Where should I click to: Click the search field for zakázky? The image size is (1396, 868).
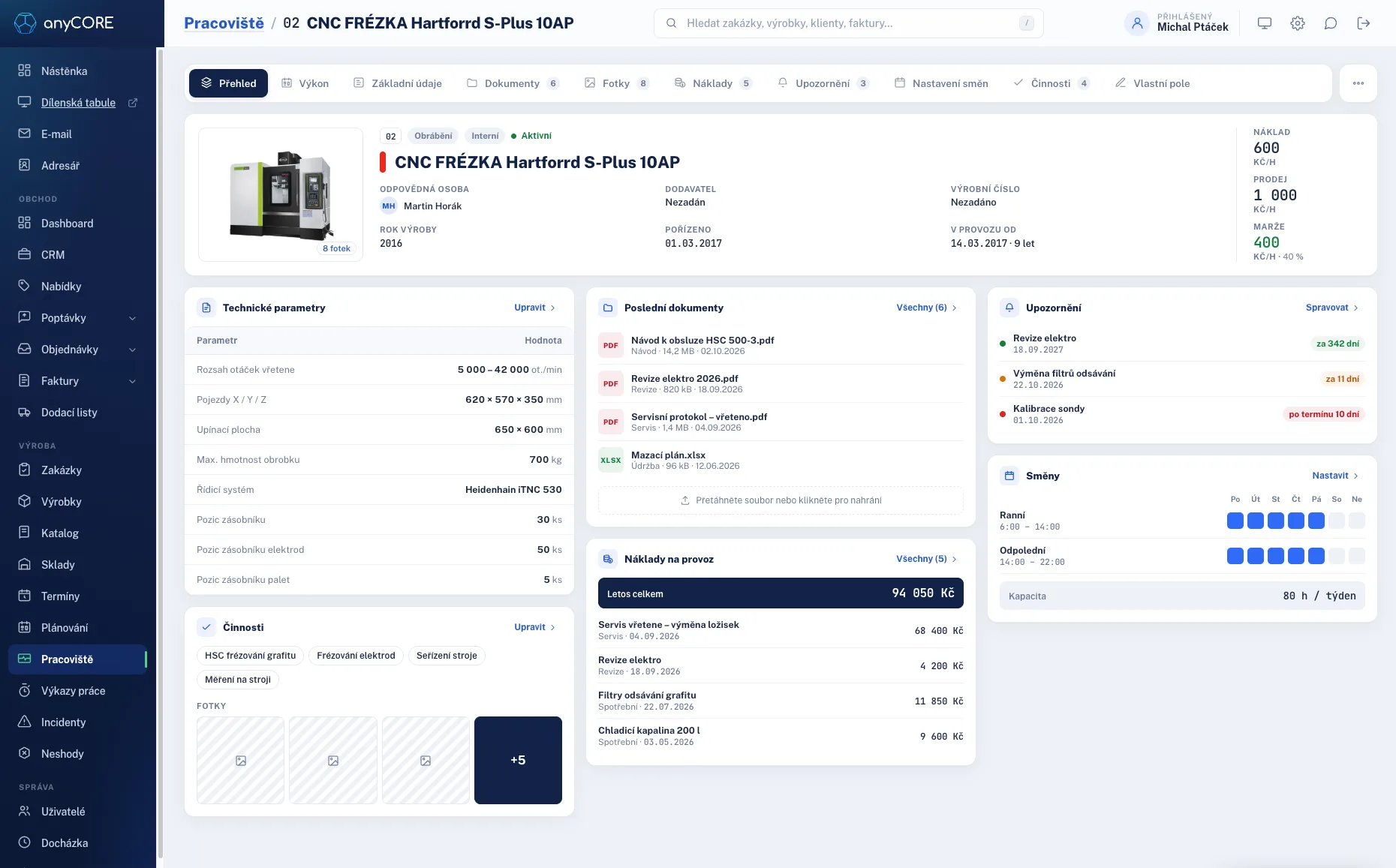tap(849, 23)
